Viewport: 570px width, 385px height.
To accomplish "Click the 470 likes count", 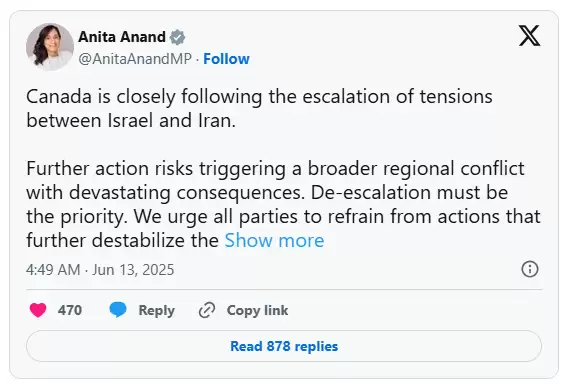I will click(x=70, y=310).
